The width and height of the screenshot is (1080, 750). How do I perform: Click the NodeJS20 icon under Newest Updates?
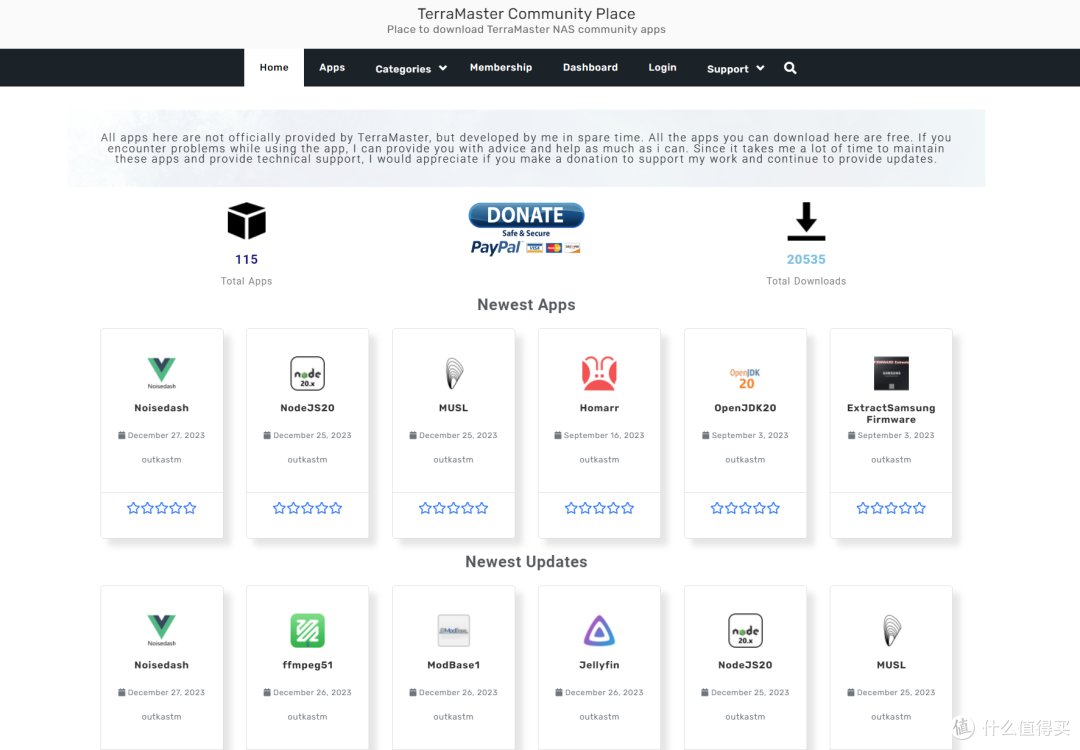point(745,630)
